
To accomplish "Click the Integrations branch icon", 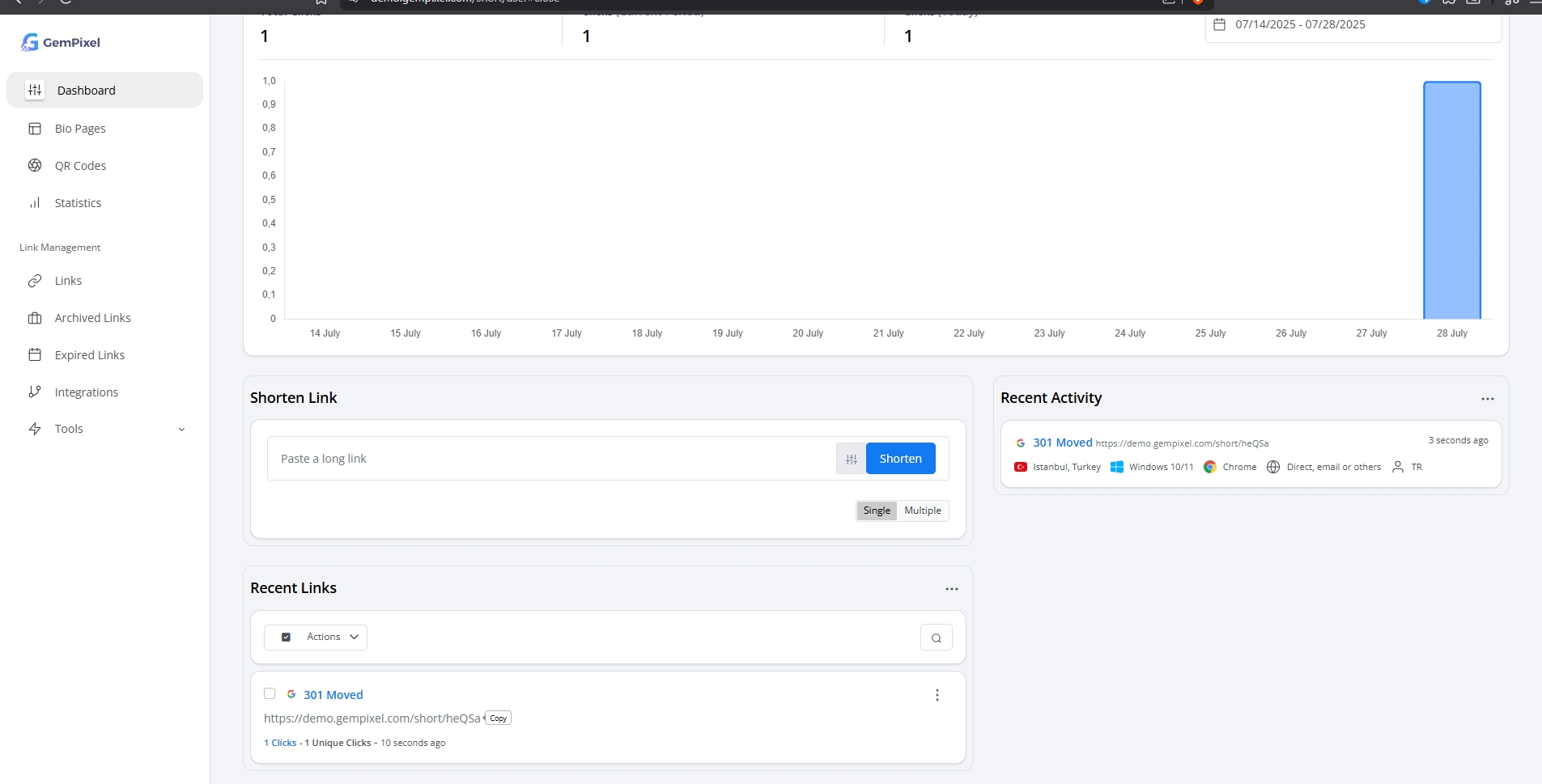I will pyautogui.click(x=35, y=392).
